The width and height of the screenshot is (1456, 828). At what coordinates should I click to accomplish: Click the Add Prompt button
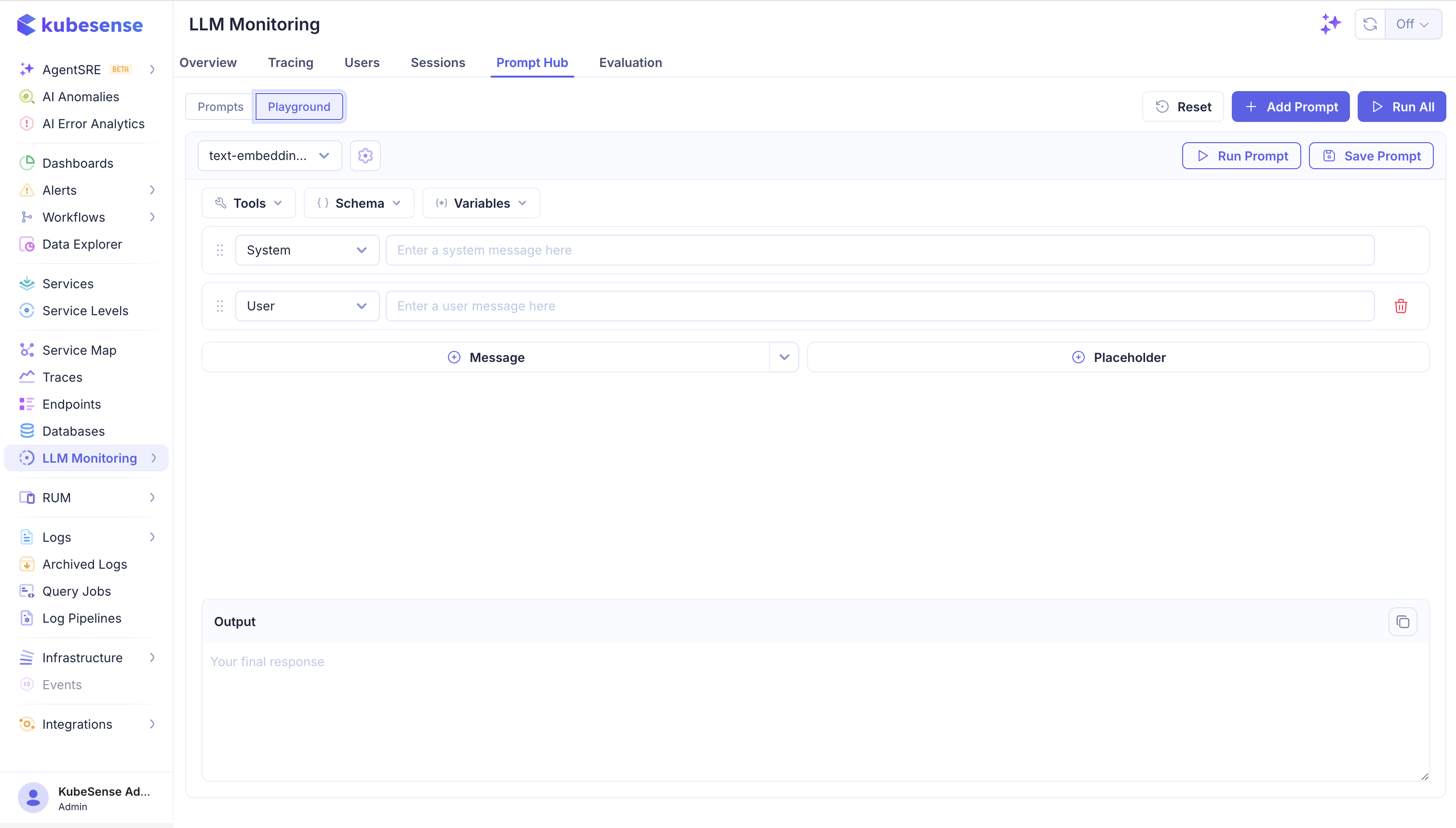pyautogui.click(x=1291, y=107)
